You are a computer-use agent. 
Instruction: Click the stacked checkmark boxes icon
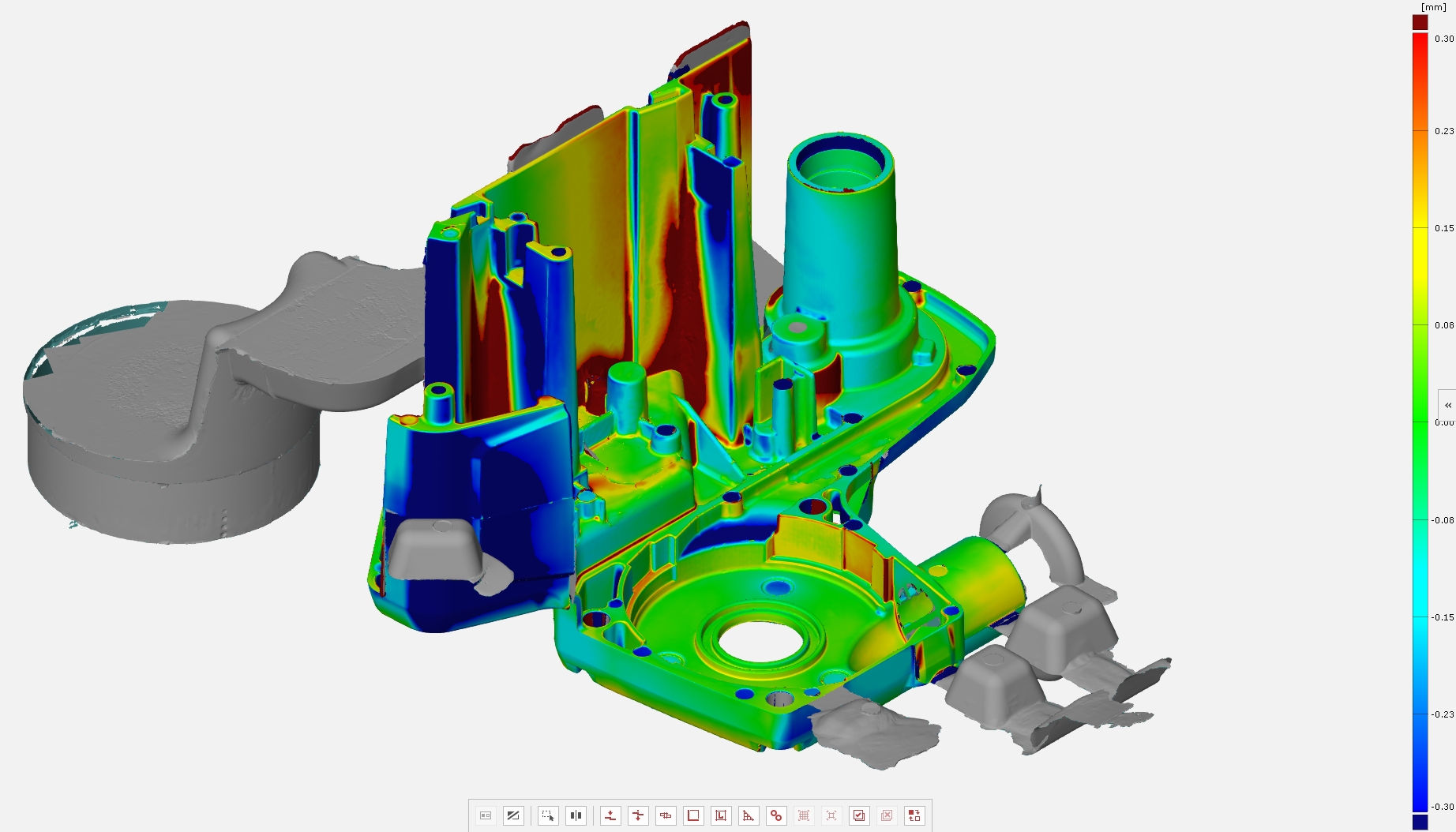[859, 815]
